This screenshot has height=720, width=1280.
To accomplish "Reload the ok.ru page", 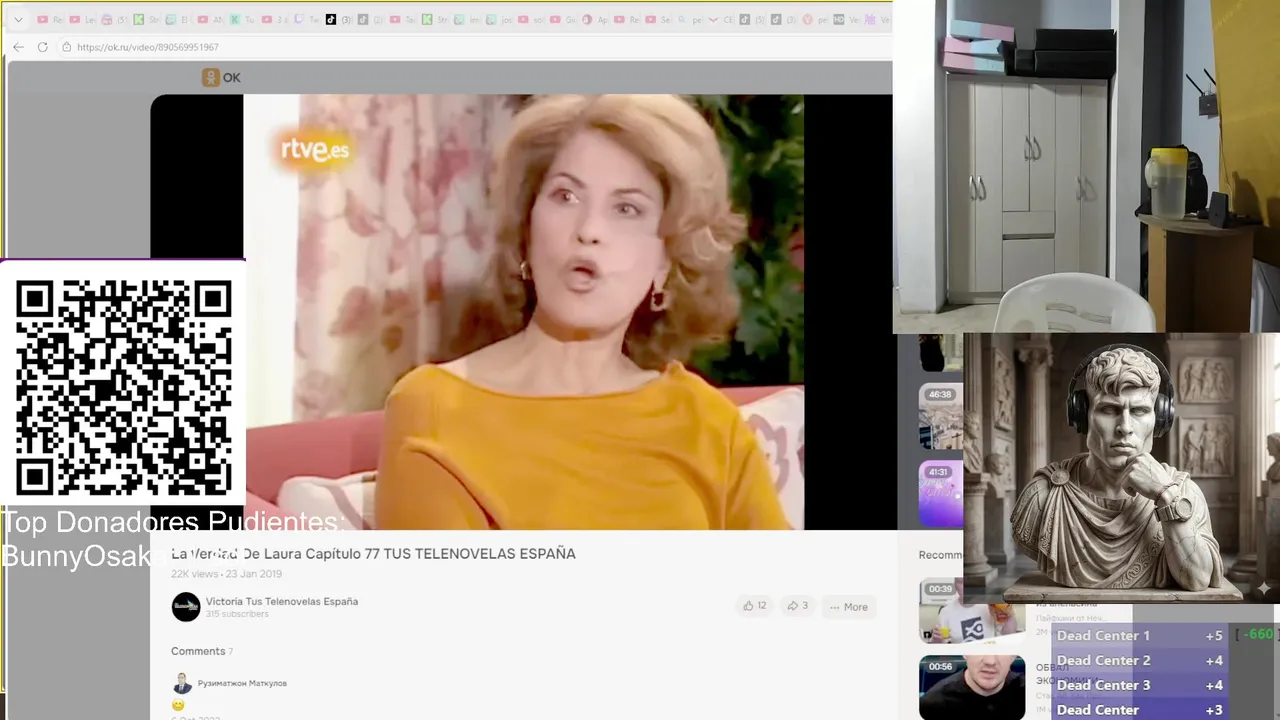I will pos(42,47).
